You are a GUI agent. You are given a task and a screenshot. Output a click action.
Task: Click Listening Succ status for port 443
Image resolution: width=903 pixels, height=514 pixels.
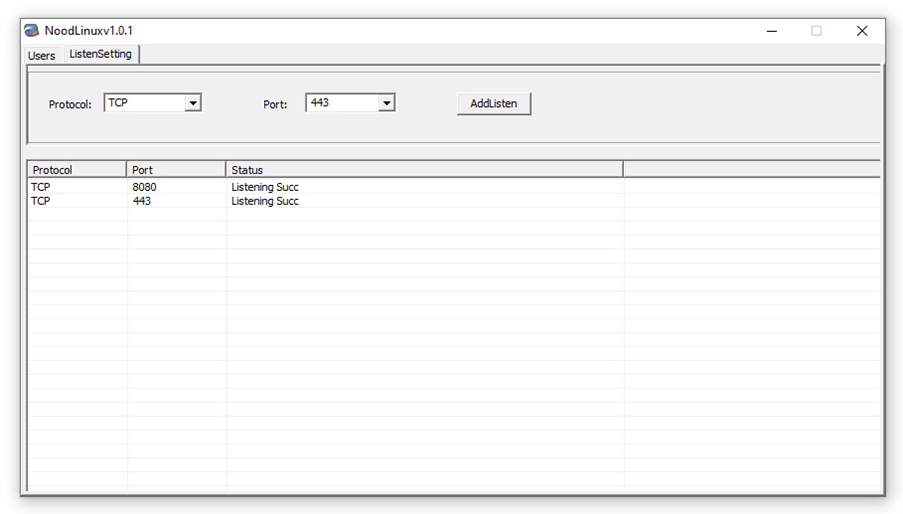[x=265, y=201]
